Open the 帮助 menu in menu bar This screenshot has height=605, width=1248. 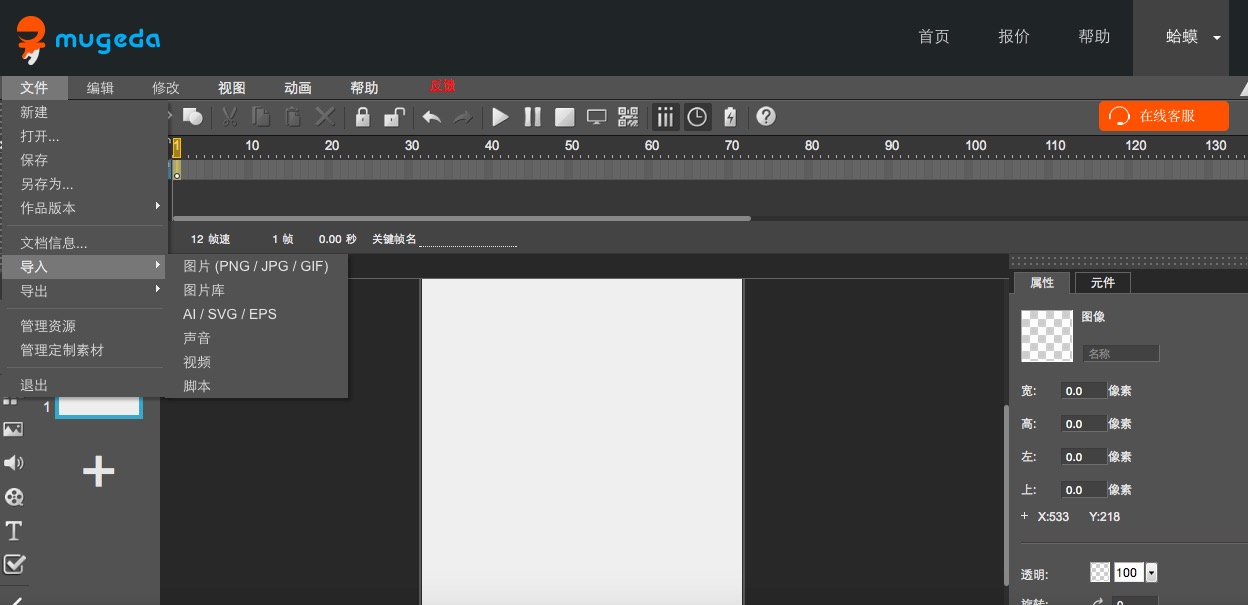point(364,88)
